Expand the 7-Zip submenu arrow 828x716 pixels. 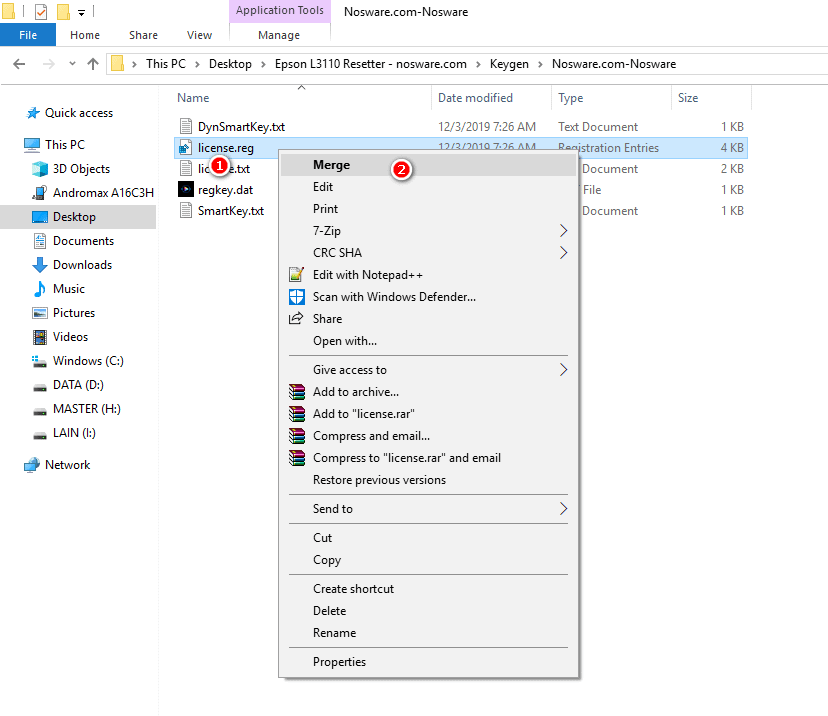tap(563, 231)
